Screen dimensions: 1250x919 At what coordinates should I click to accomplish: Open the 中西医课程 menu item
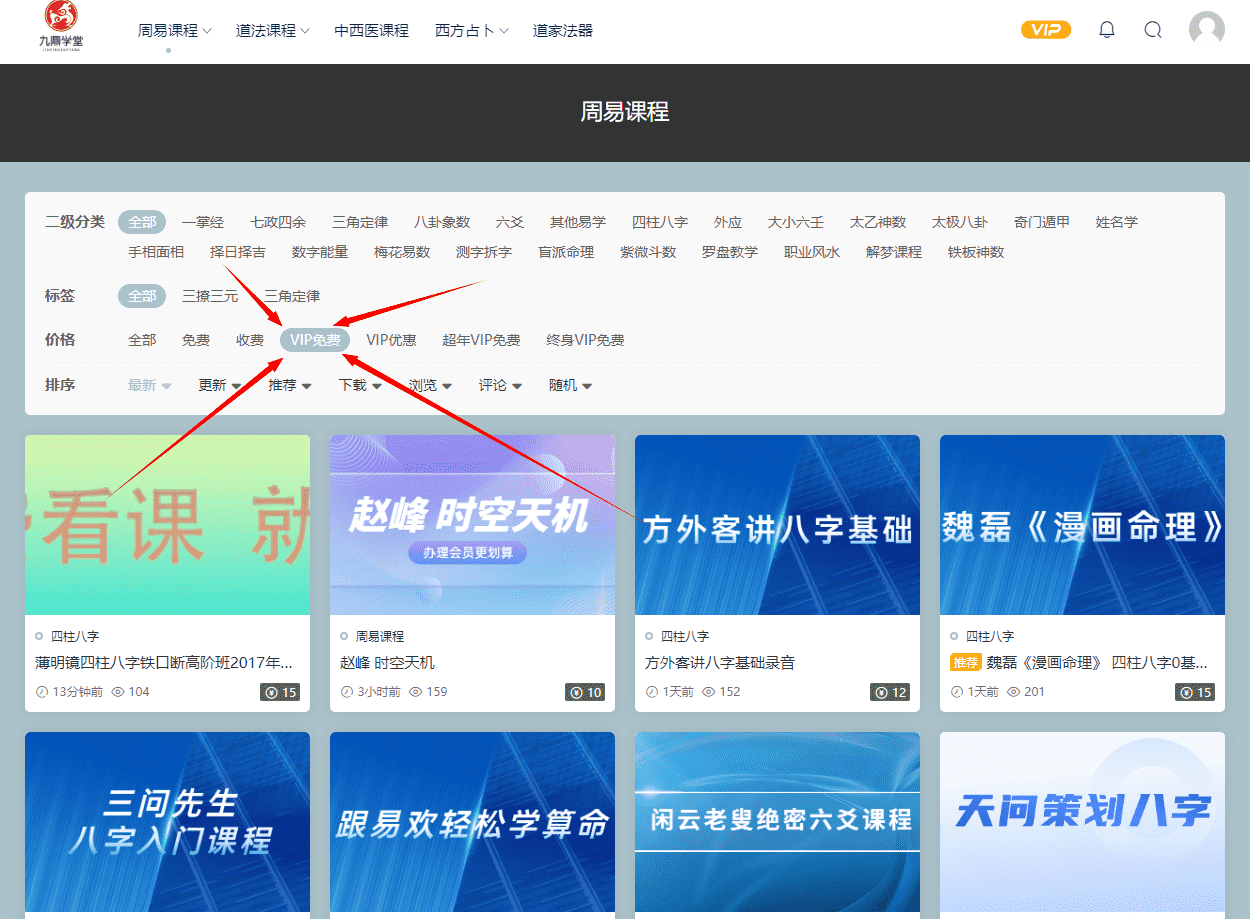point(371,31)
